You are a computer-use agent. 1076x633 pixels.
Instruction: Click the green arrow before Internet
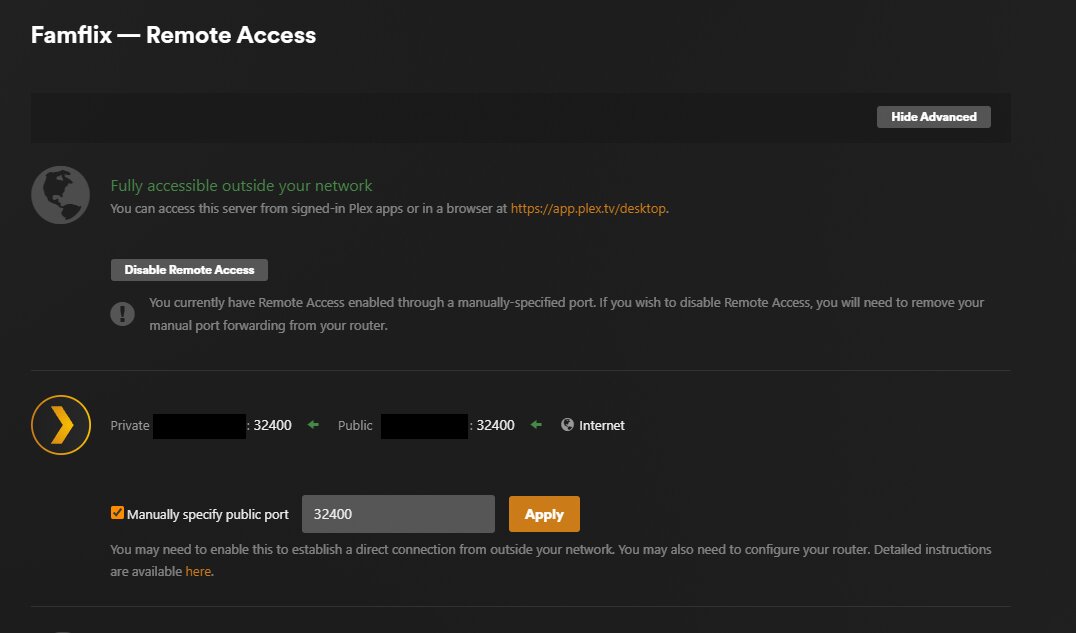[x=536, y=425]
